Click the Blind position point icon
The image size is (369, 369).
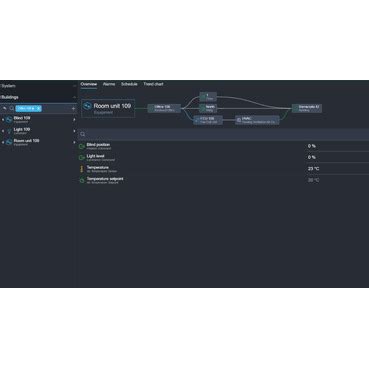(x=82, y=146)
